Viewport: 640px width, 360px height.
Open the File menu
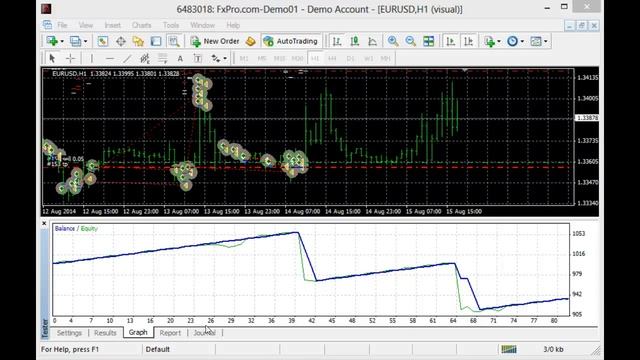coord(62,25)
